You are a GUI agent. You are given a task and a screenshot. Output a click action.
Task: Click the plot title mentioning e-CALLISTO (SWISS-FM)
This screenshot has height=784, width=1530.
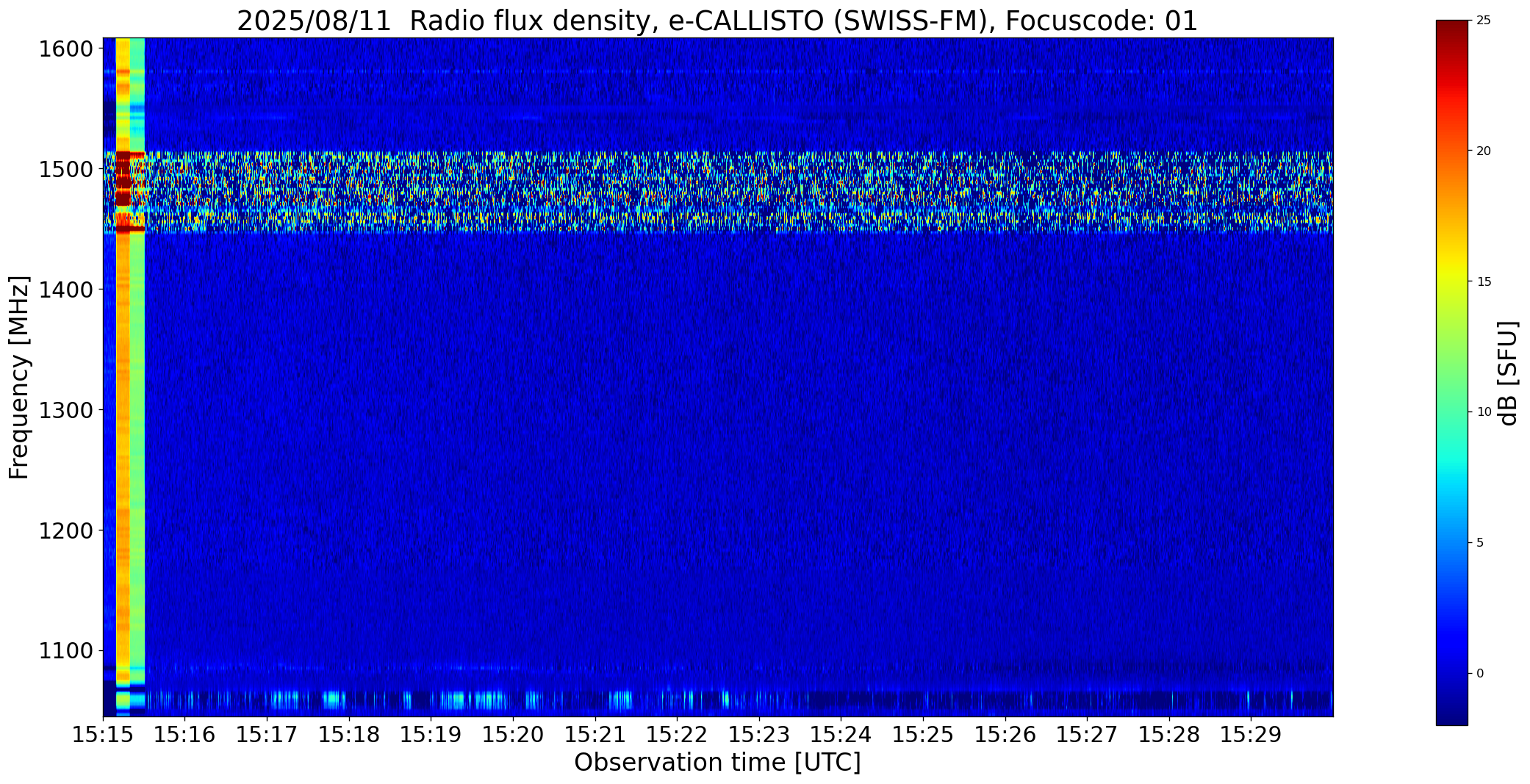pos(717,21)
